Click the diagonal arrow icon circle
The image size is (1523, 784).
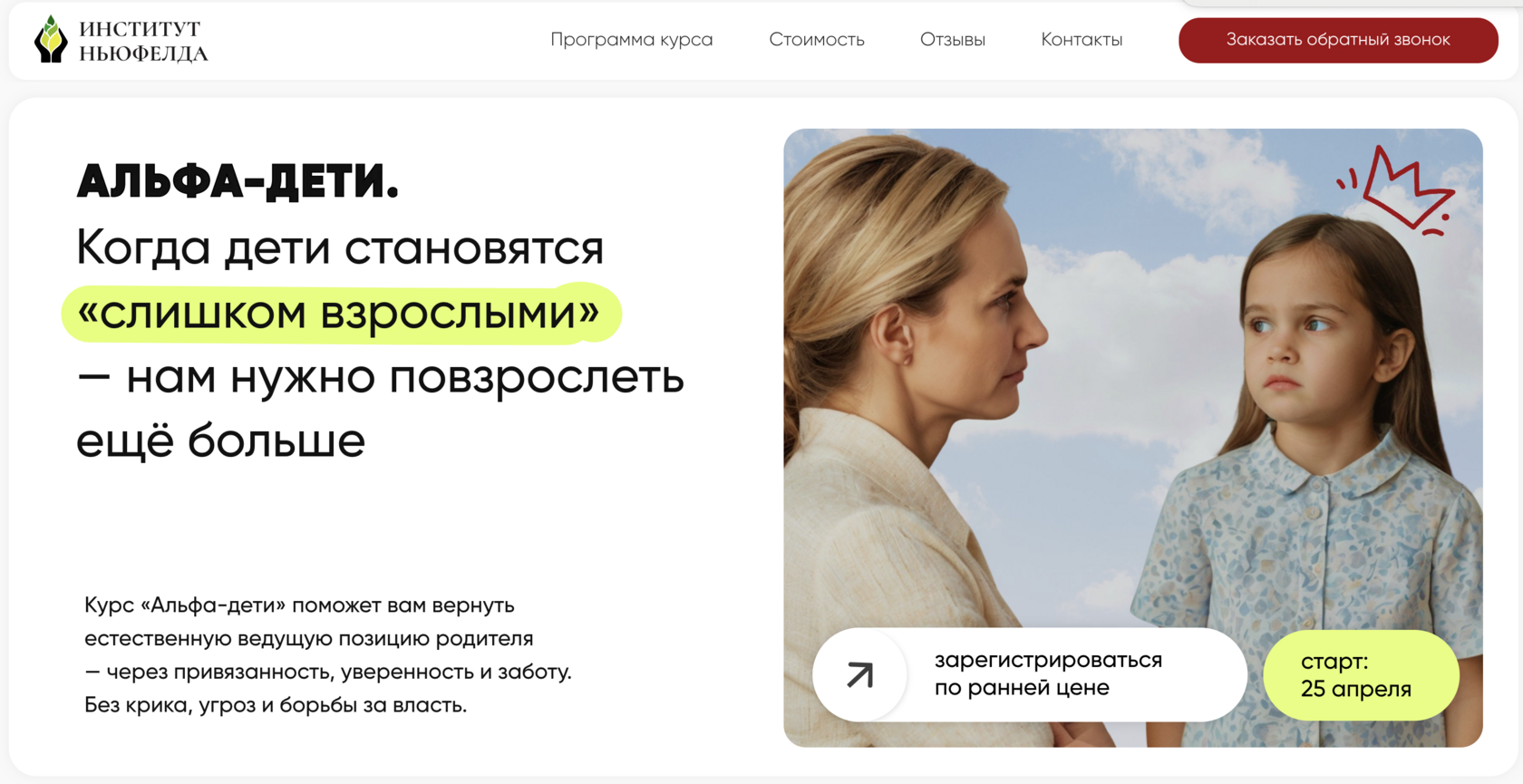859,674
